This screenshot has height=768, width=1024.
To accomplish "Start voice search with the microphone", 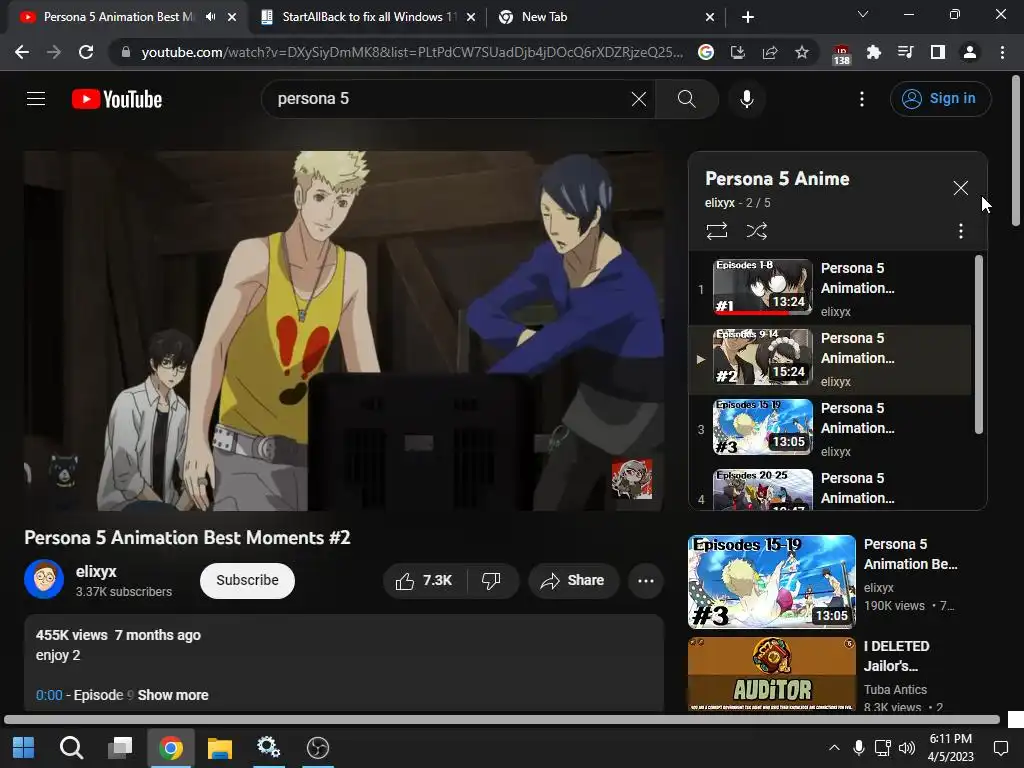I will 746,99.
